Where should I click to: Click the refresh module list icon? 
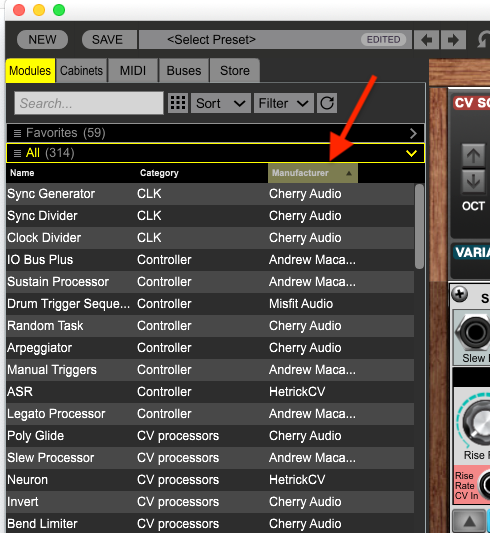327,103
